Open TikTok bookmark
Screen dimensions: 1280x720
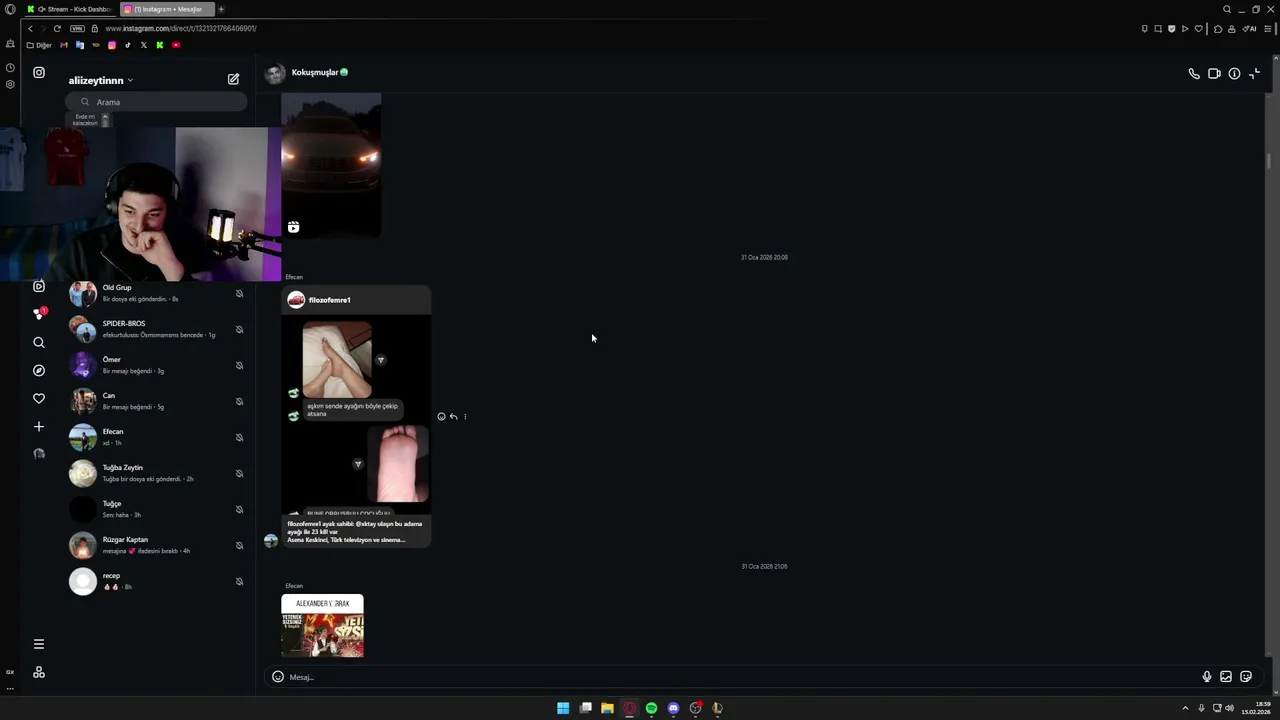click(x=127, y=45)
